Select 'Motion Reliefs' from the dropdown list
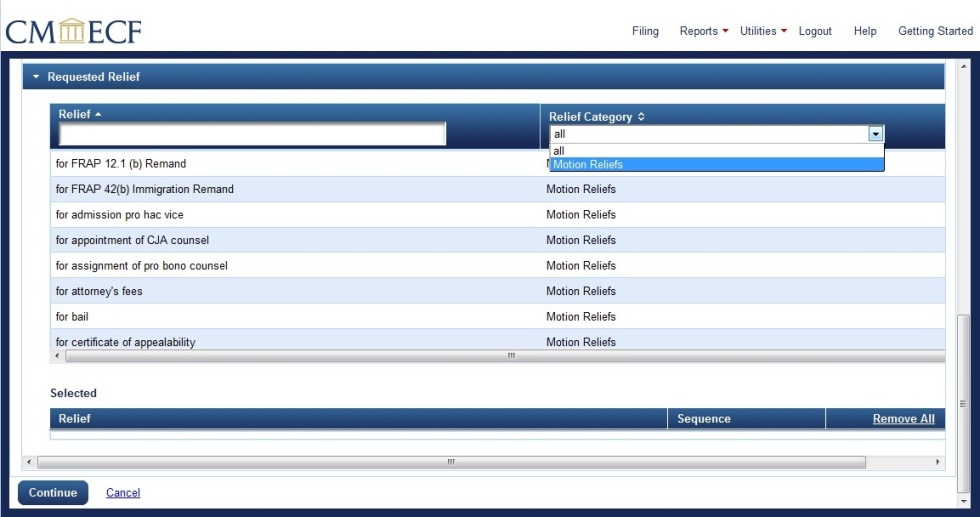The width and height of the screenshot is (980, 517). point(588,165)
